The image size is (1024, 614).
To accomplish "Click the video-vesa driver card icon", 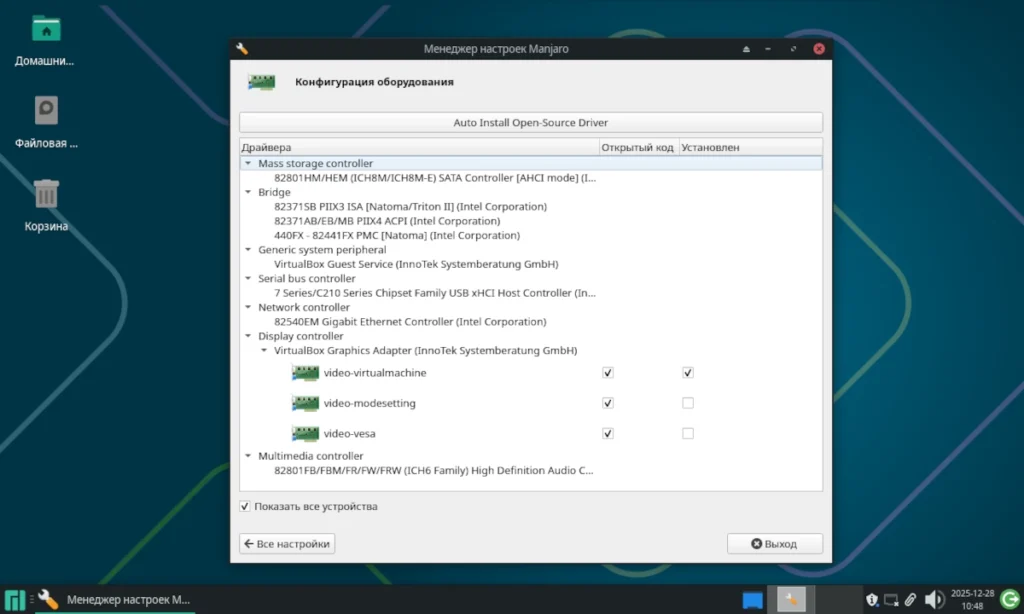I will (305, 433).
